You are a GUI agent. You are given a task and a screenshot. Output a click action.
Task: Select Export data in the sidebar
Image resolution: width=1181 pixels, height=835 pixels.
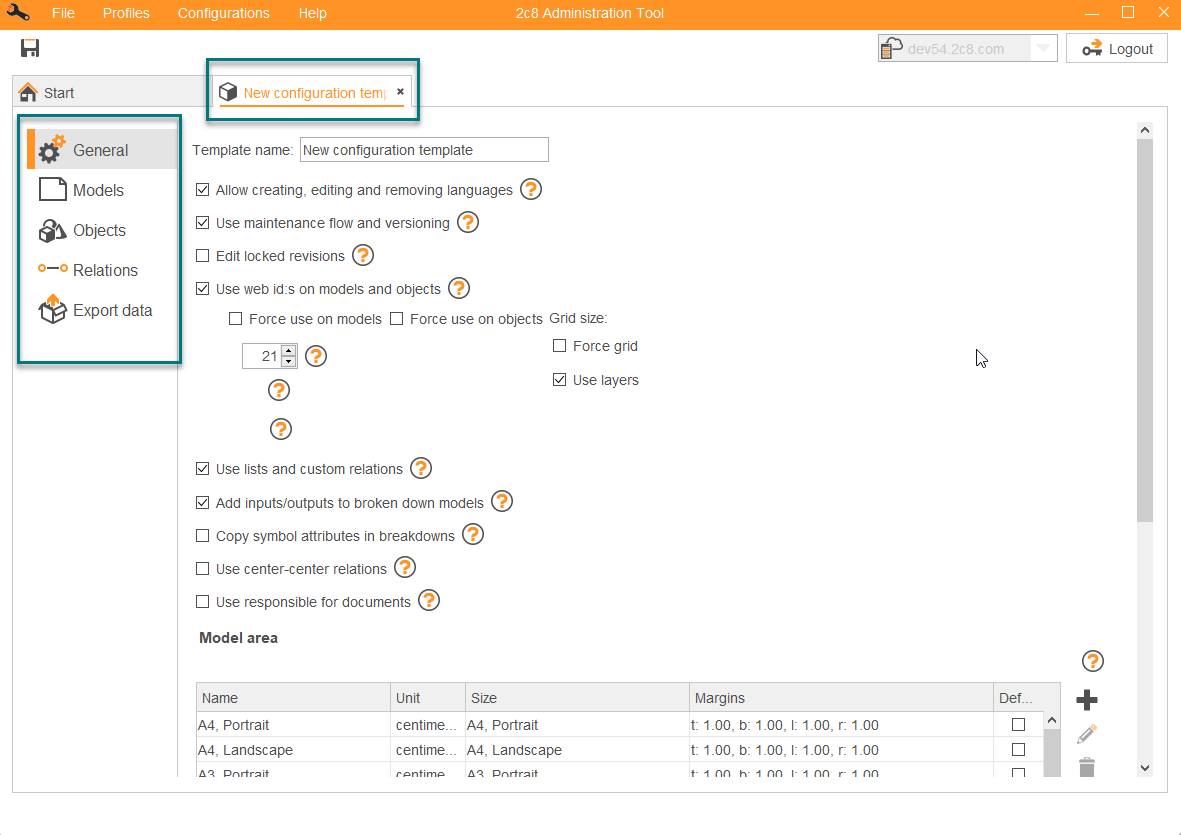(102, 310)
